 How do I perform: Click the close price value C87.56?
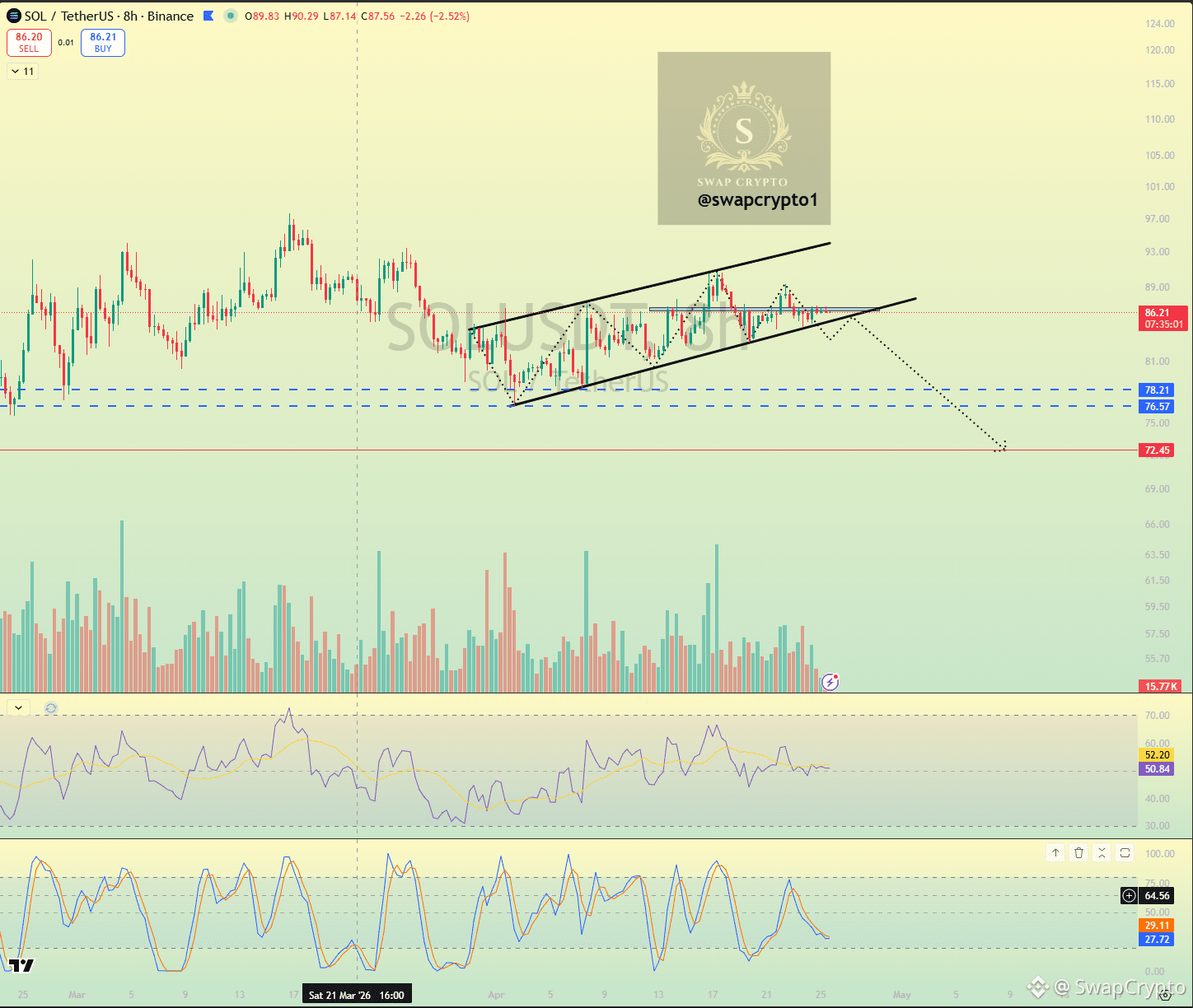pyautogui.click(x=378, y=16)
